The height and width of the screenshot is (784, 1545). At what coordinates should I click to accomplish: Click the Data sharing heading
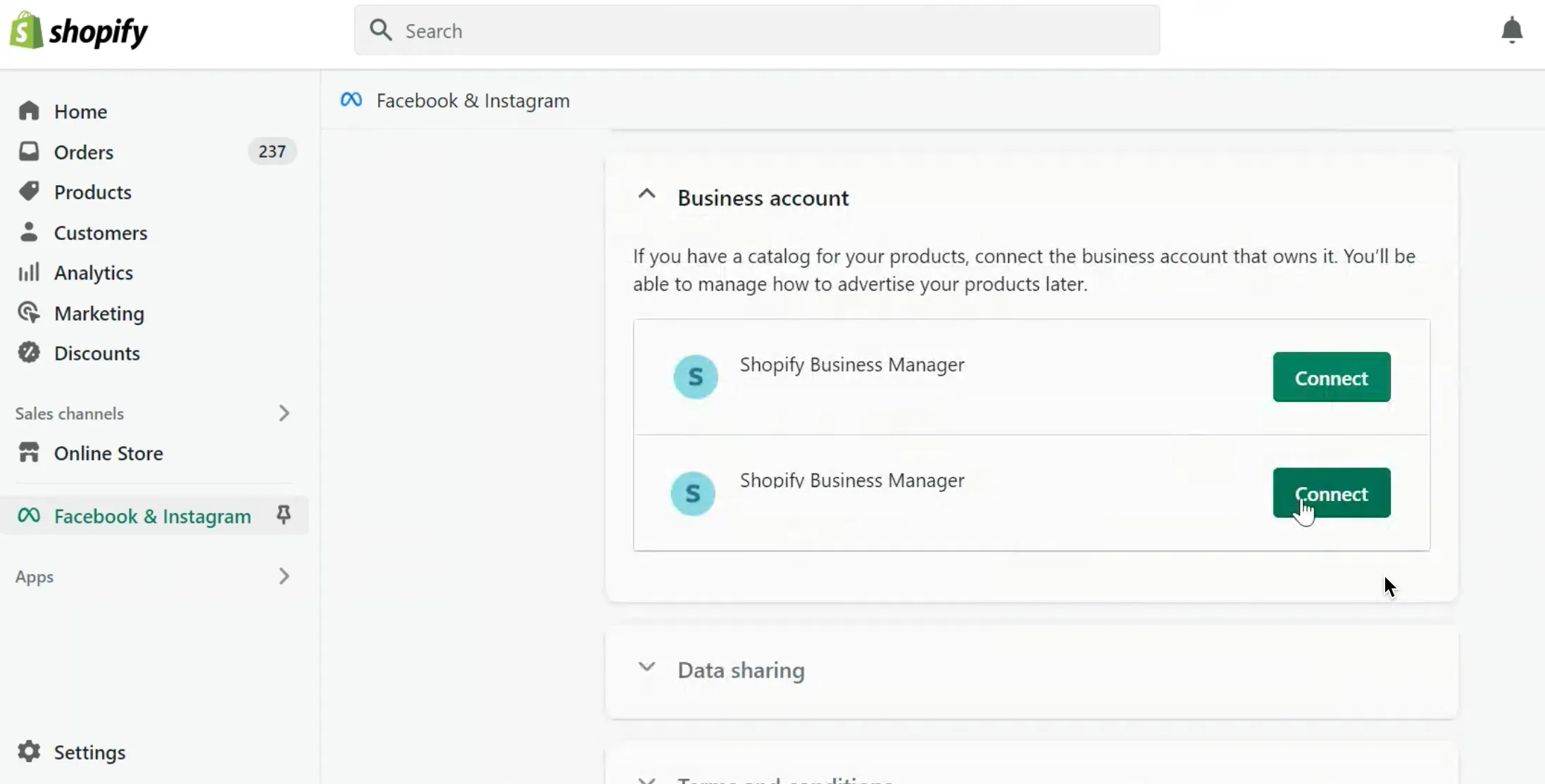point(741,671)
